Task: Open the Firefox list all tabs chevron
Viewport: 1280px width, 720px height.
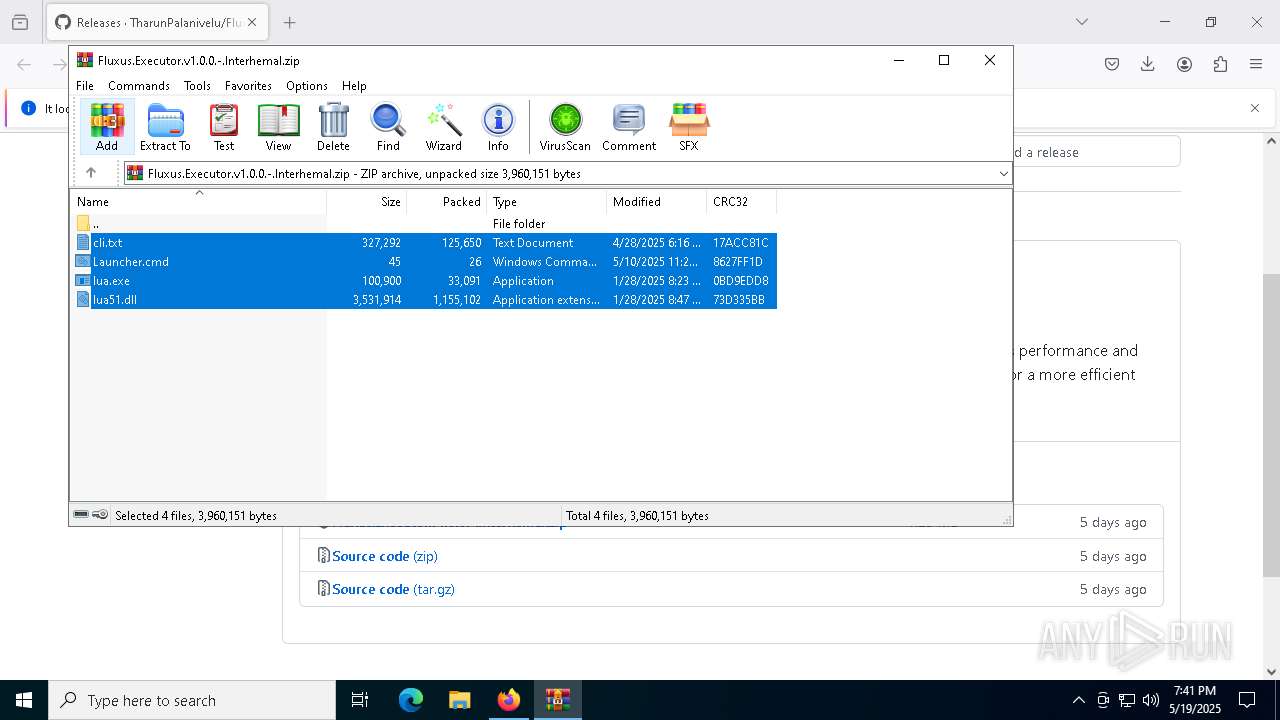Action: 1081,22
